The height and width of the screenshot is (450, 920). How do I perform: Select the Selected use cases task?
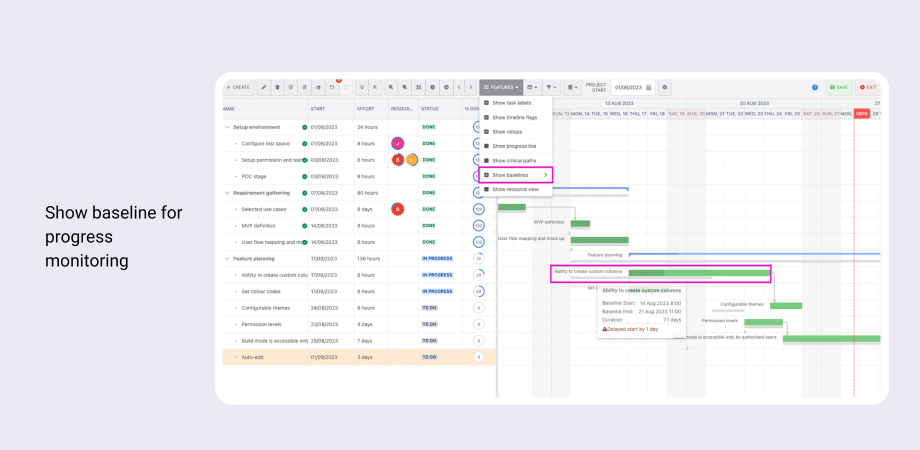[264, 209]
